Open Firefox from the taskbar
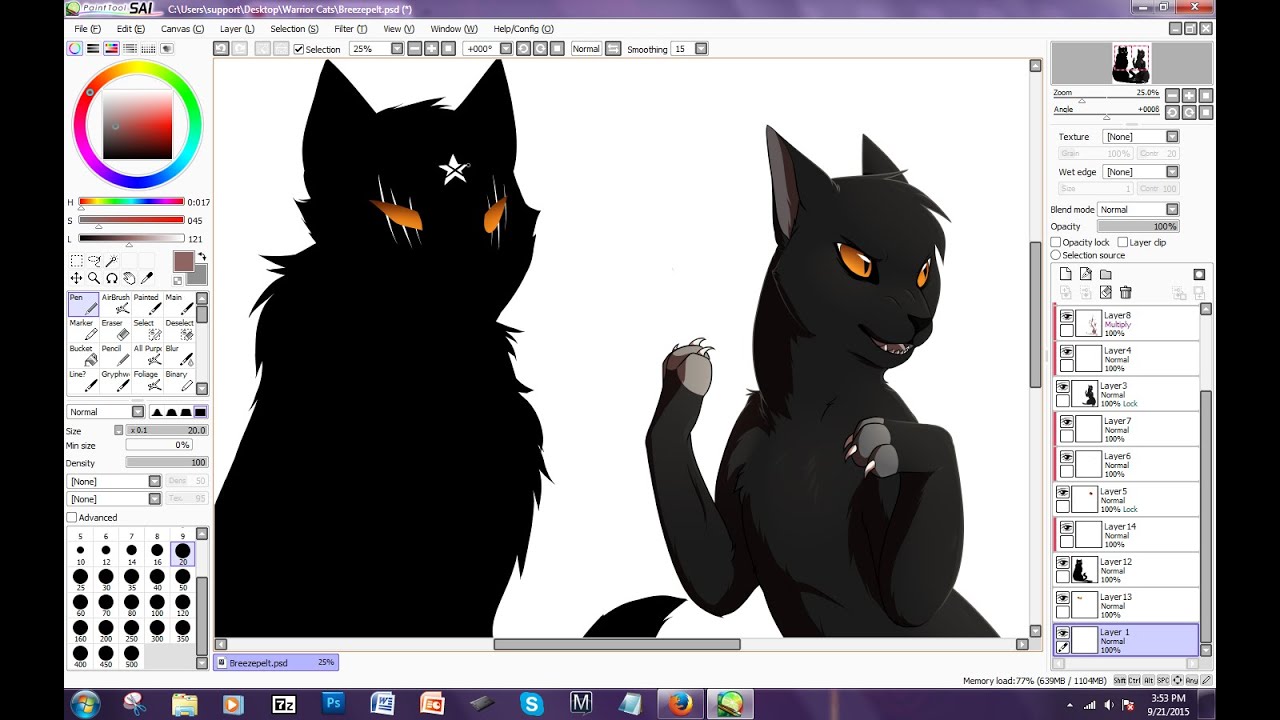This screenshot has height=720, width=1280. (x=680, y=703)
